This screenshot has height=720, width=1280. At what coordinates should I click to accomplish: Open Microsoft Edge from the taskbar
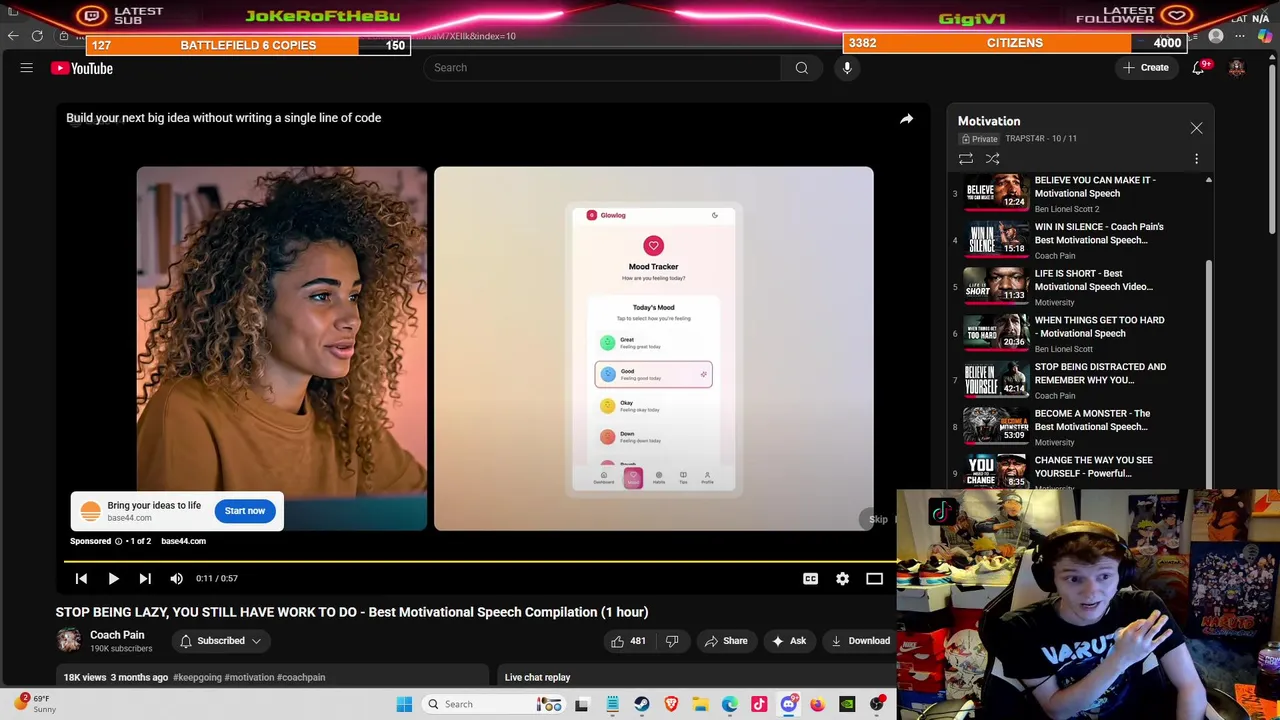tap(730, 704)
